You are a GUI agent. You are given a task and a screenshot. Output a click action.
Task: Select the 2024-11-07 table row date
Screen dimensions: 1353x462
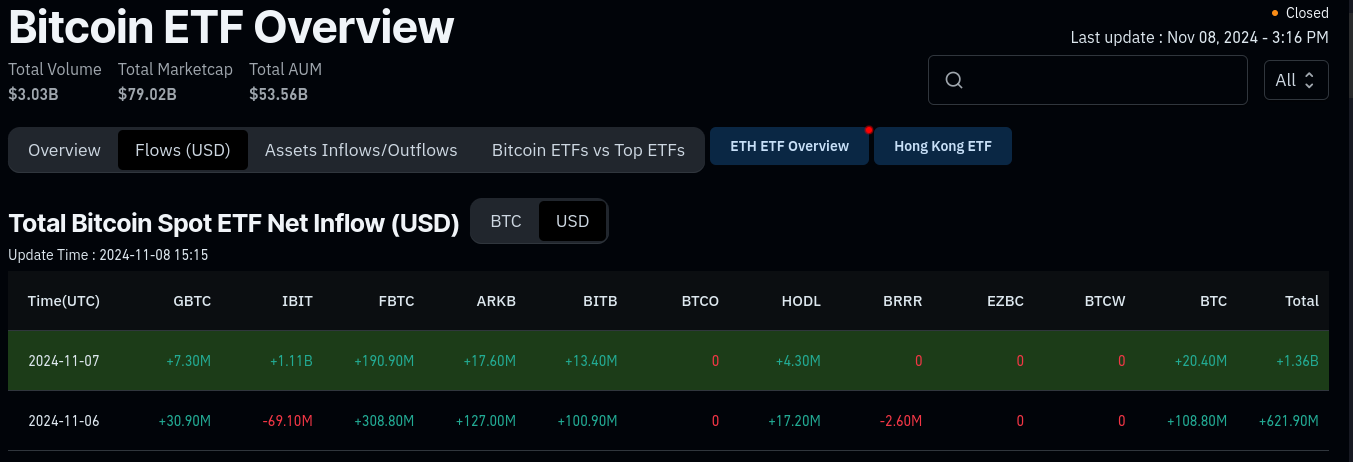(64, 361)
